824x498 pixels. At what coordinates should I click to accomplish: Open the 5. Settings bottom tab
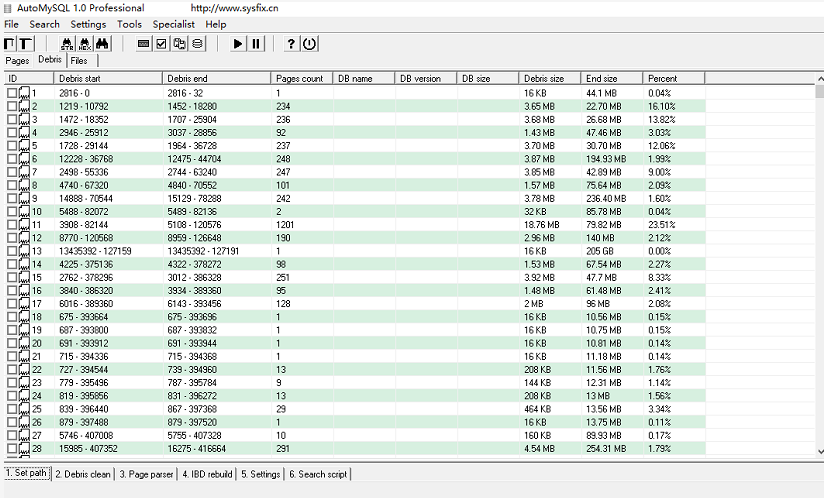(x=261, y=474)
